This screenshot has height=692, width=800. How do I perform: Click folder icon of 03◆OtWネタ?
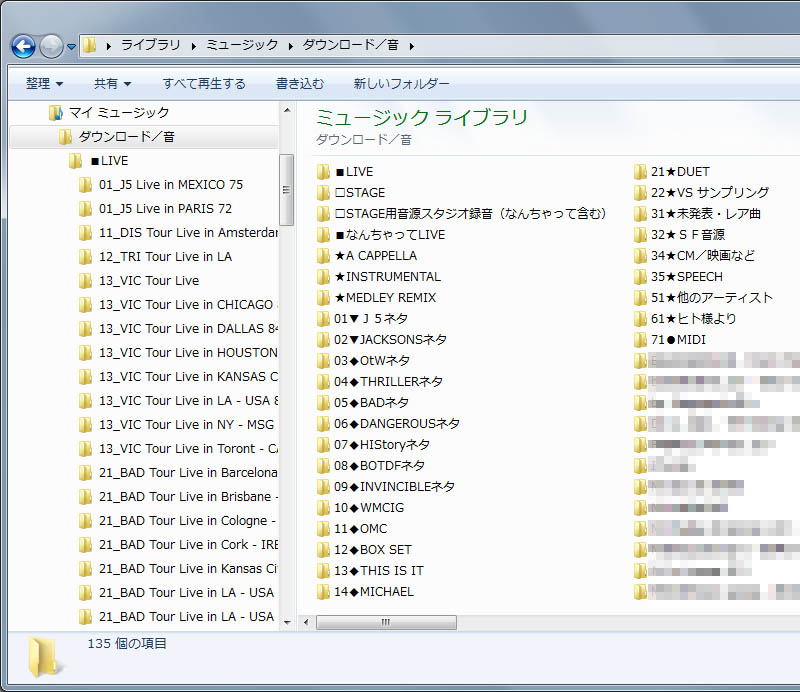click(x=323, y=361)
